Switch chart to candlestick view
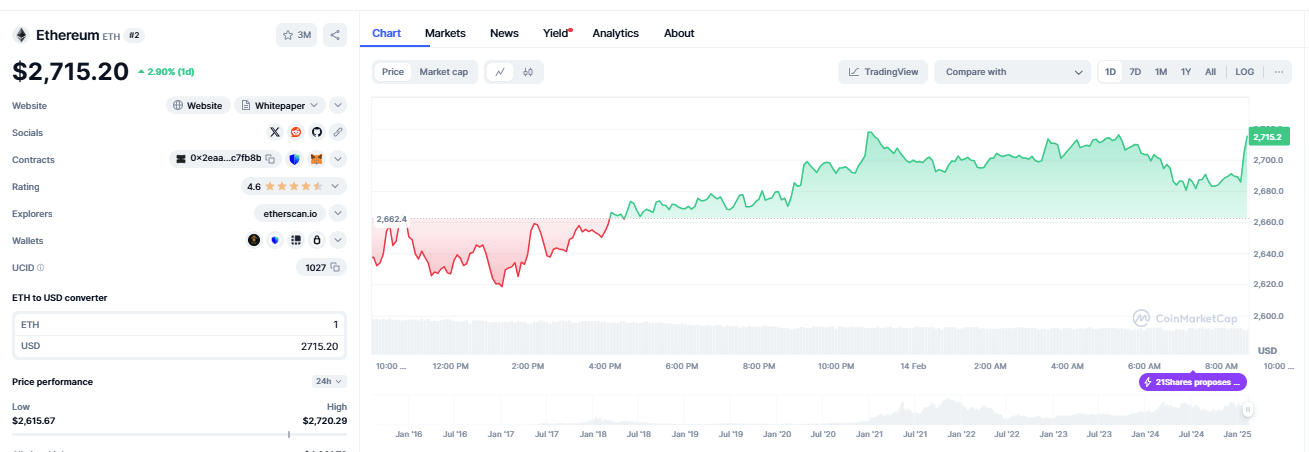 click(527, 72)
